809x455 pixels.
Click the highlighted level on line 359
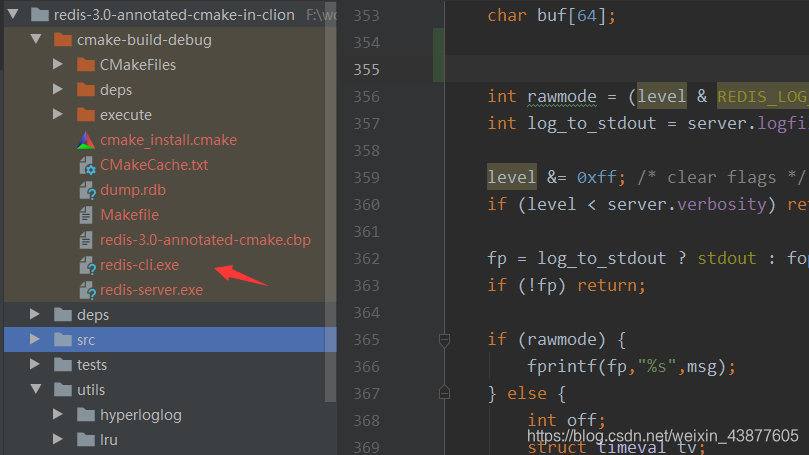tap(511, 177)
